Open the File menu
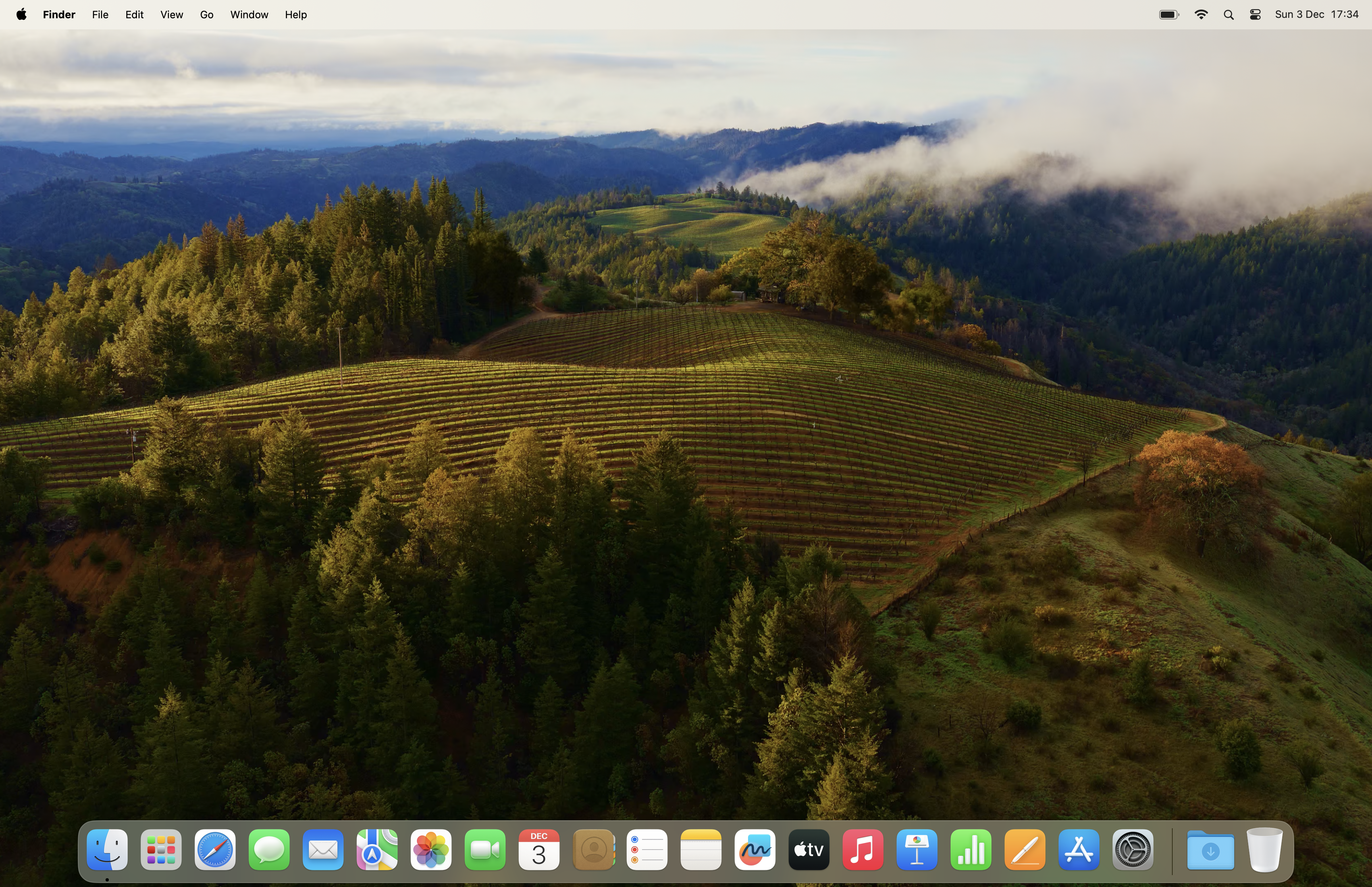Viewport: 1372px width, 887px height. point(100,15)
